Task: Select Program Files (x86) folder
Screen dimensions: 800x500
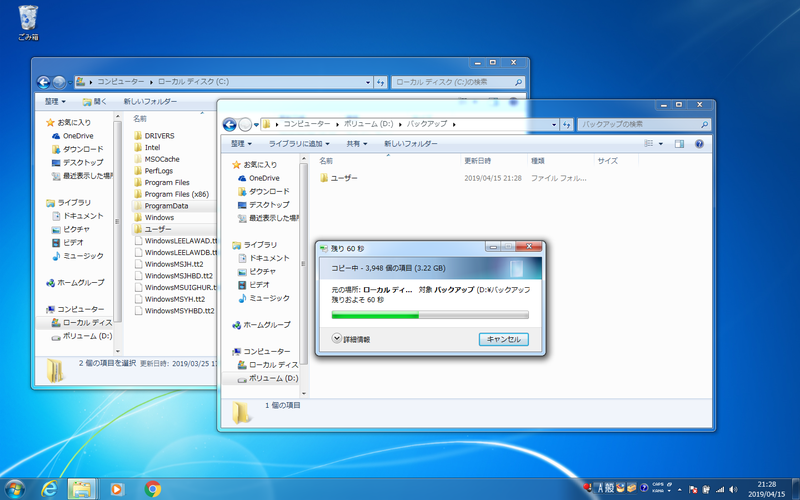Action: click(171, 194)
